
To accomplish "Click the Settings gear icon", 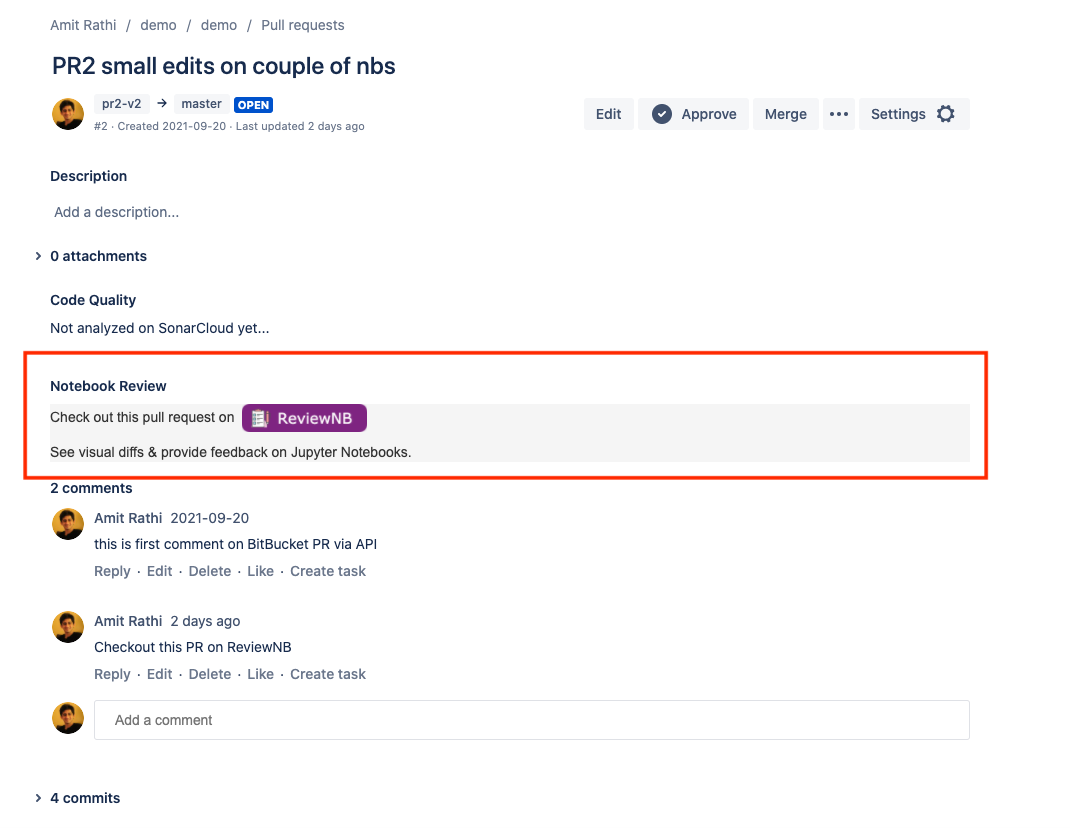I will [x=945, y=114].
